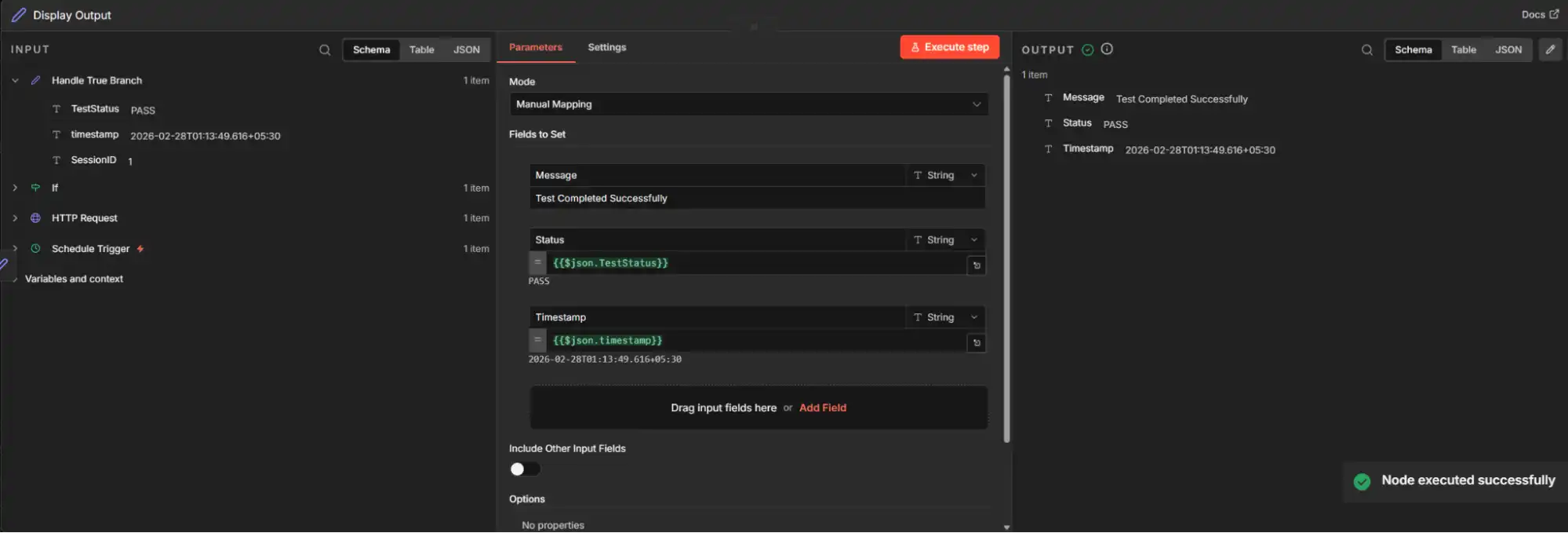Switch output view to Table
The height and width of the screenshot is (533, 1568).
tap(1463, 49)
